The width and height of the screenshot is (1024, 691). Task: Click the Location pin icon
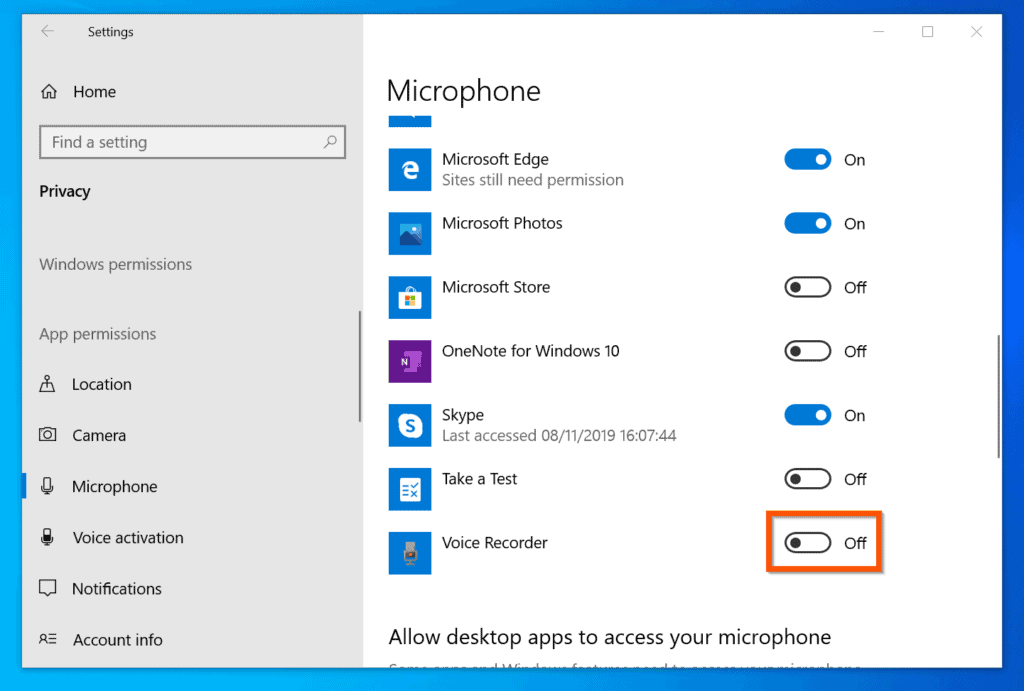pos(48,383)
